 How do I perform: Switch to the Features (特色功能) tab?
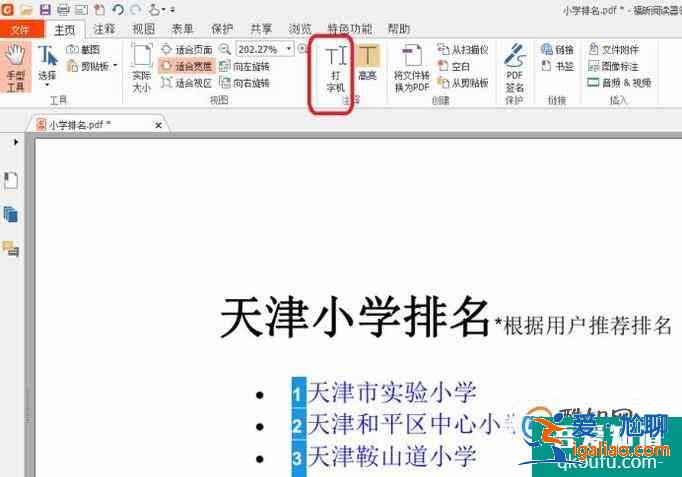(350, 29)
